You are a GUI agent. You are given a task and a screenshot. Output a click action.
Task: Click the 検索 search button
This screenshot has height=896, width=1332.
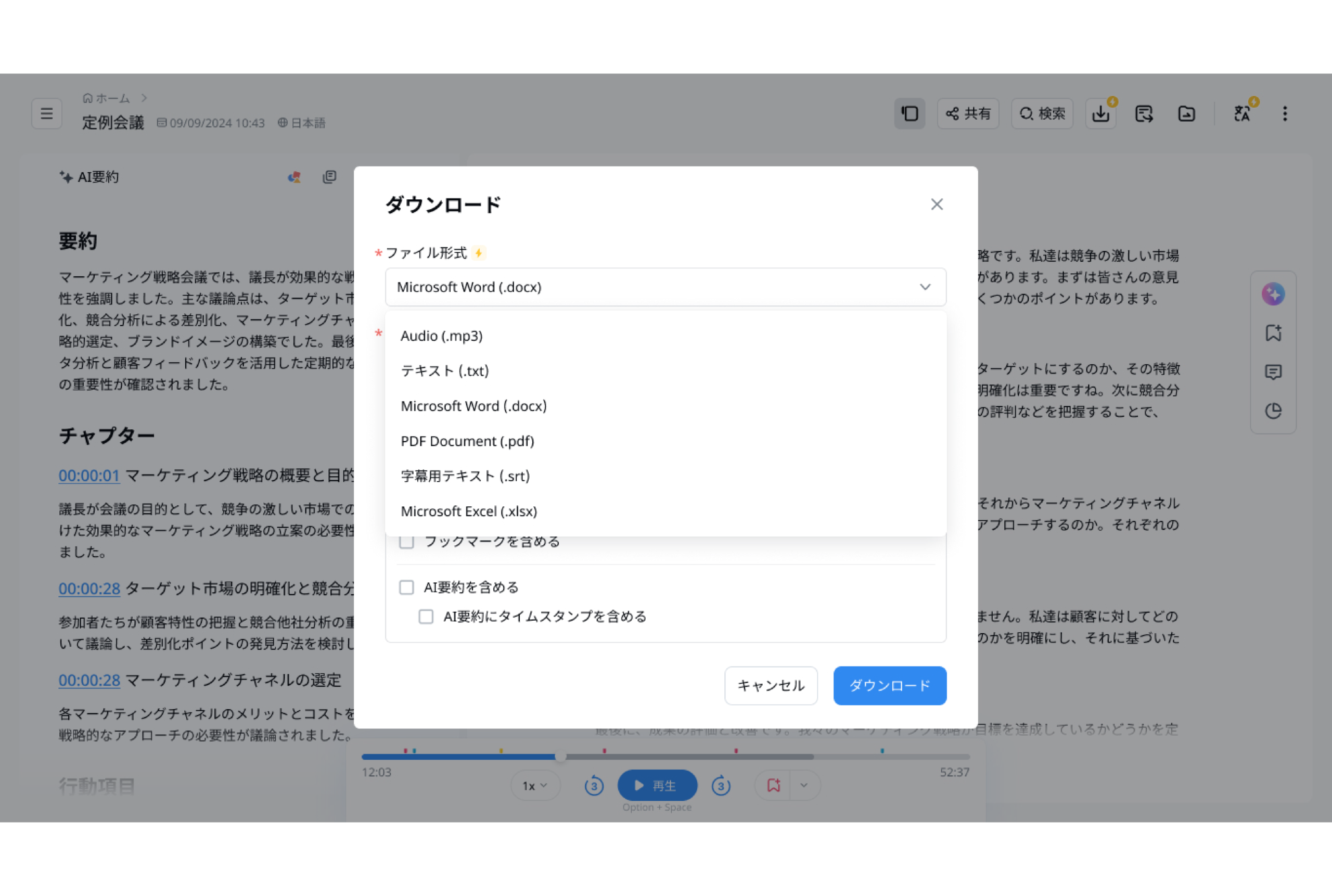(x=1042, y=114)
